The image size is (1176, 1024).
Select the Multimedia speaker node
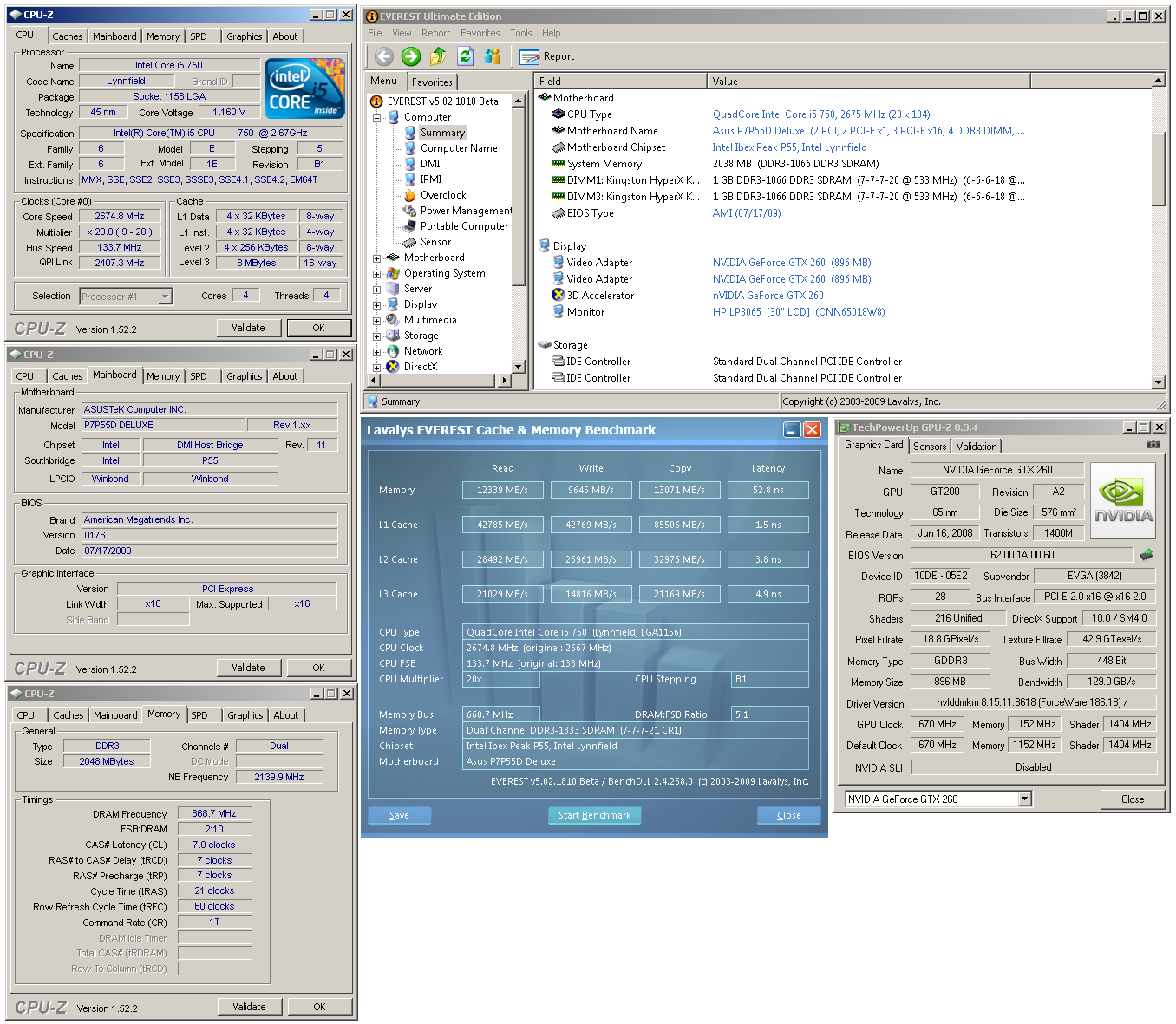(421, 320)
